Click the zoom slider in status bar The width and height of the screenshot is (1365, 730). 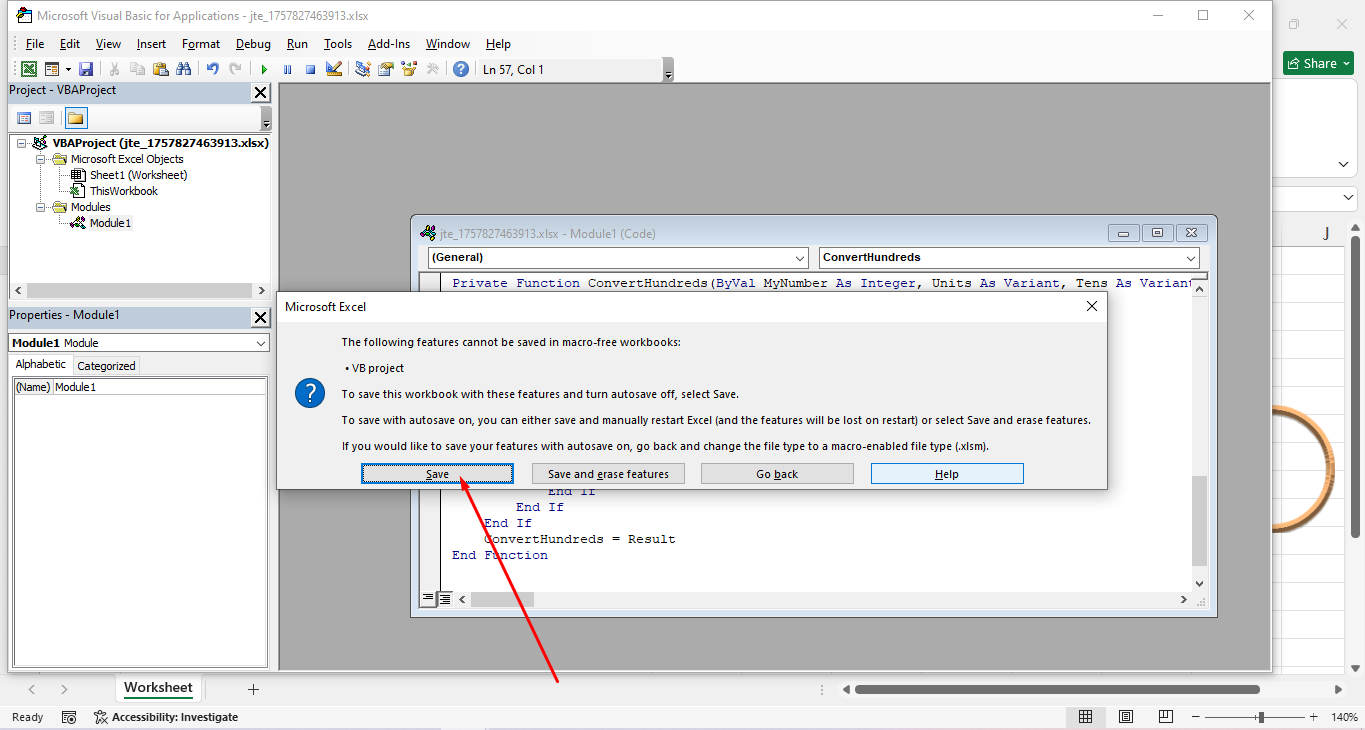(1261, 717)
